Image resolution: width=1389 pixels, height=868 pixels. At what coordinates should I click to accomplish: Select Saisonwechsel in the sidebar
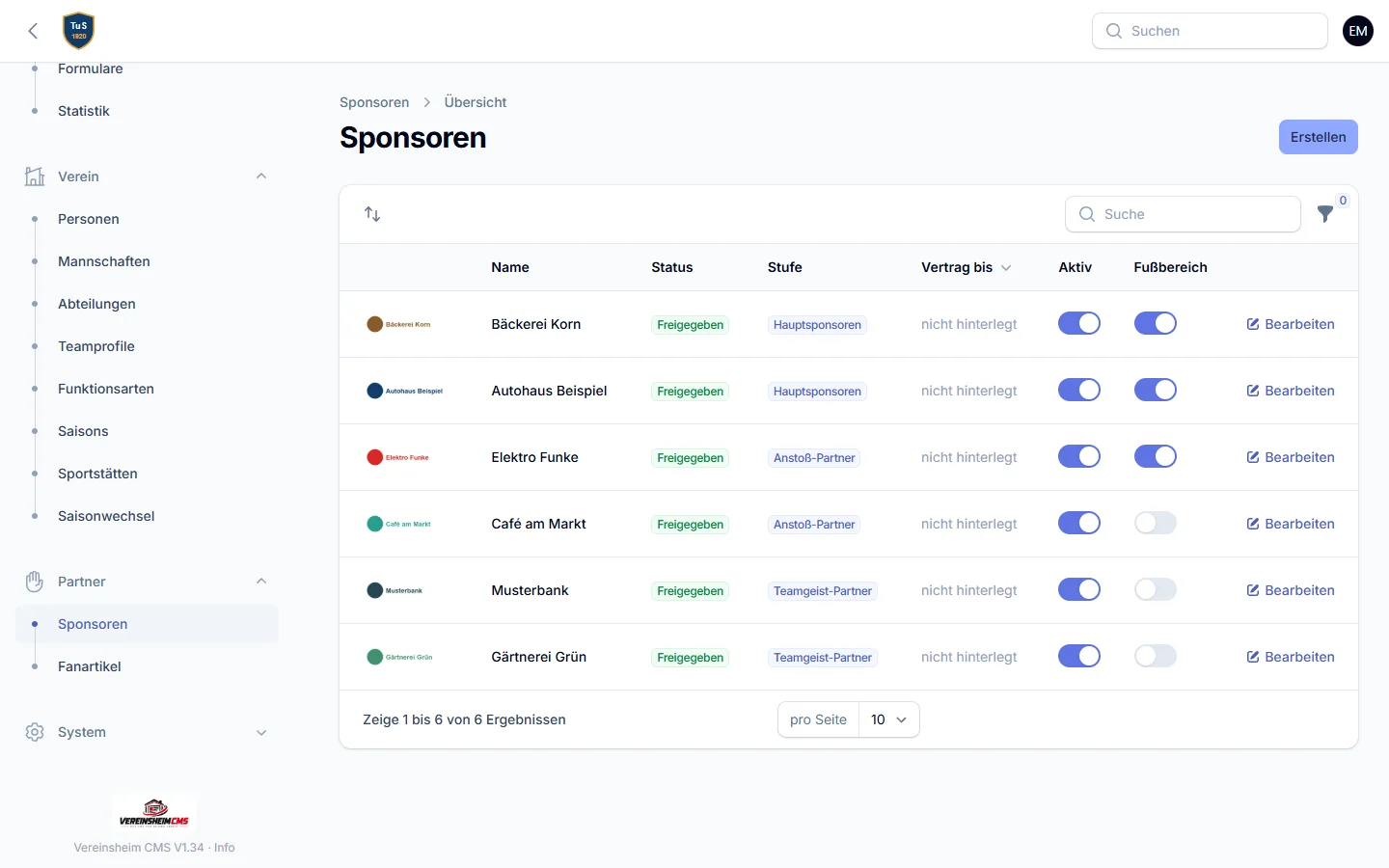(147, 516)
